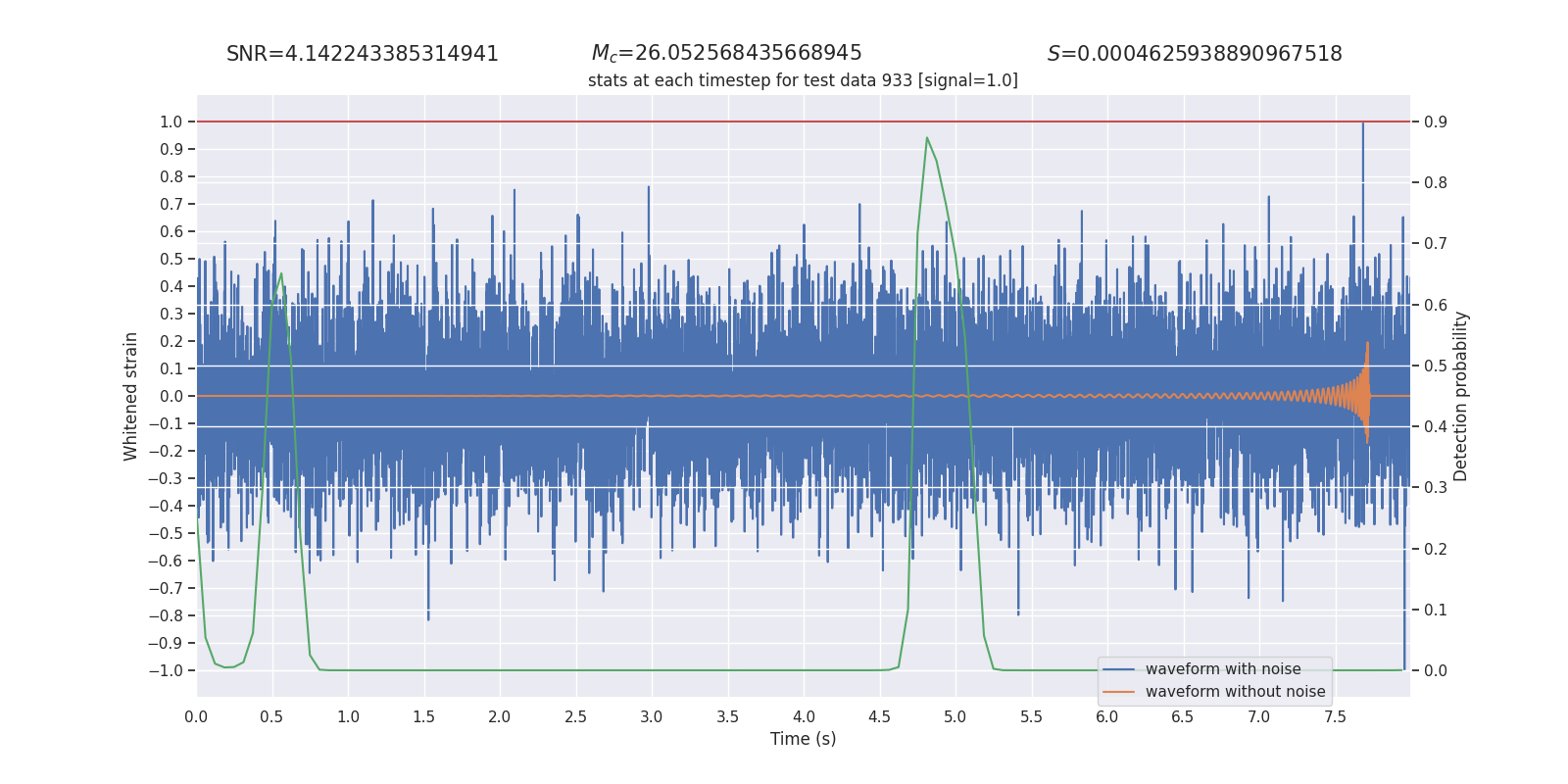1568x784 pixels.
Task: Click the 1.5 tick on the Time axis
Action: pyautogui.click(x=424, y=716)
